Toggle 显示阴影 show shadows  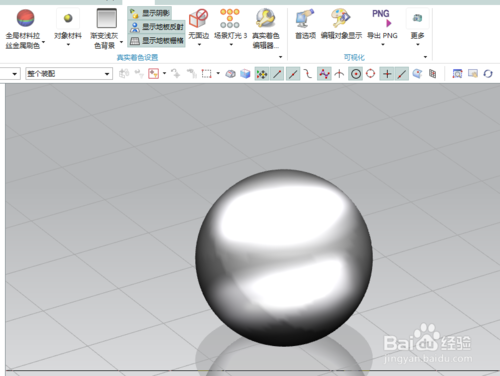click(x=150, y=13)
